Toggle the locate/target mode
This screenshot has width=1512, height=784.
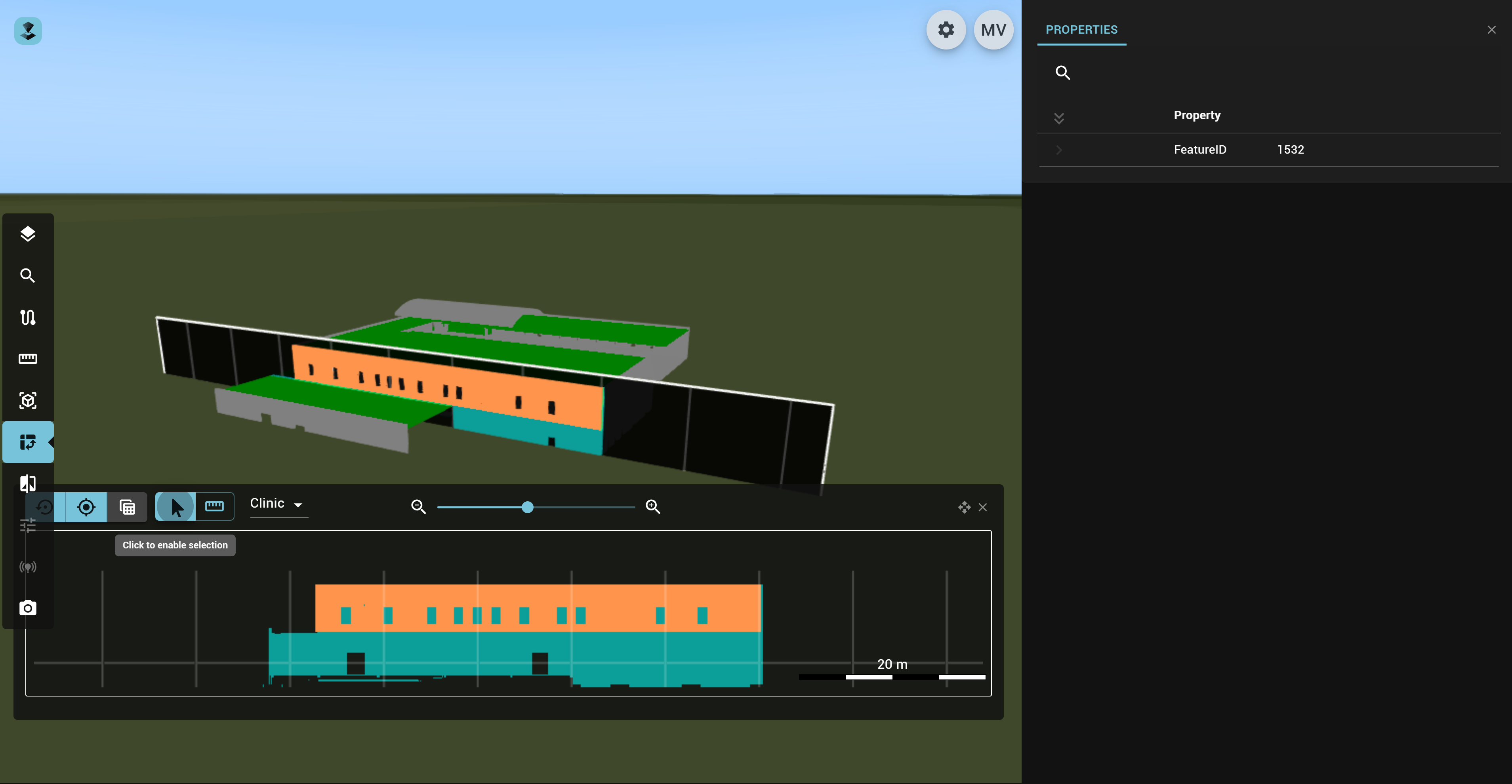pyautogui.click(x=86, y=507)
